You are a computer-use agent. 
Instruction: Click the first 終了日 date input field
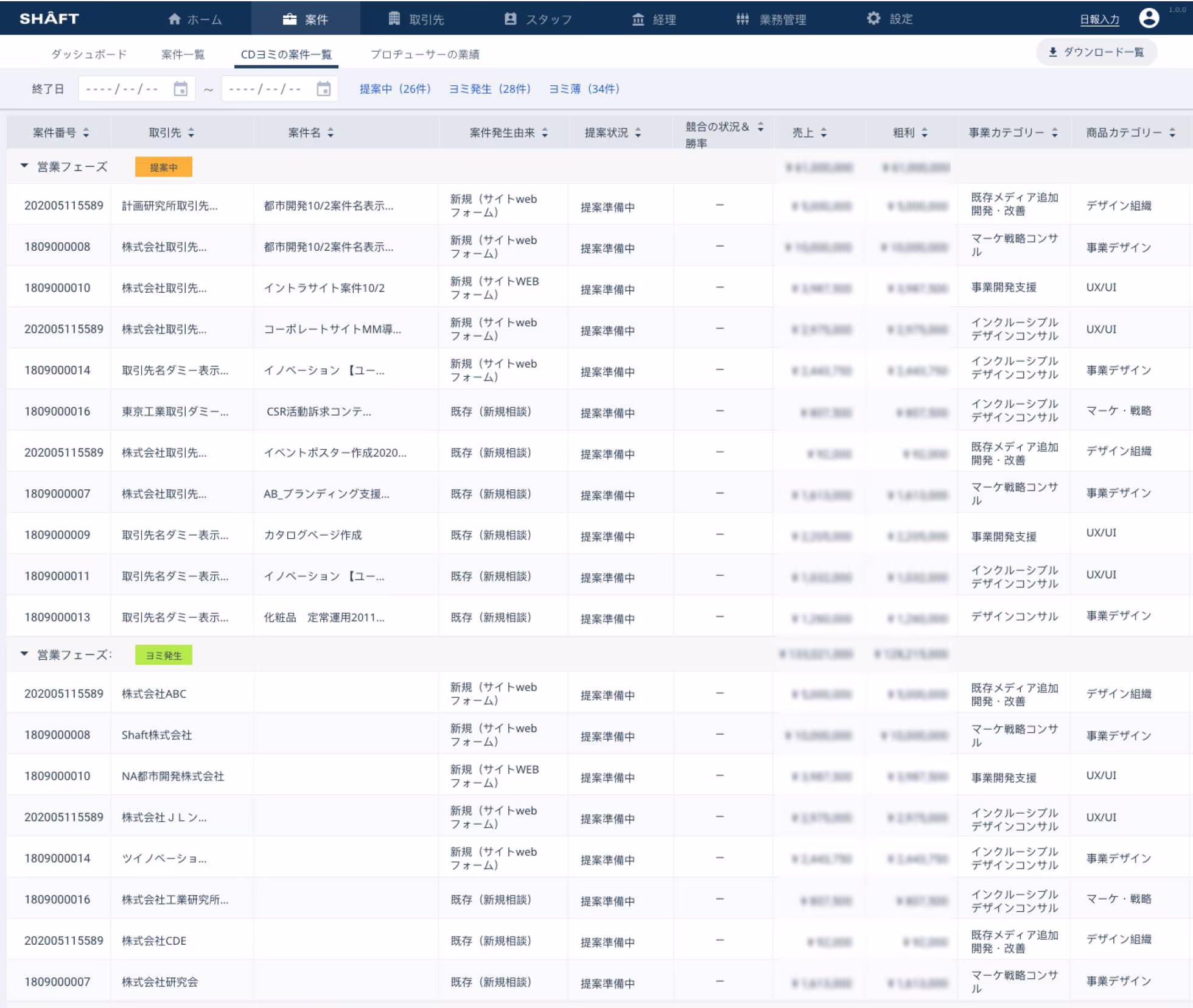[136, 89]
